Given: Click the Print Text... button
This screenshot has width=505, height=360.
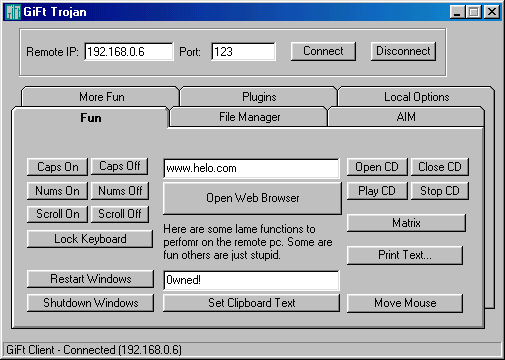Looking at the screenshot, I should point(405,255).
